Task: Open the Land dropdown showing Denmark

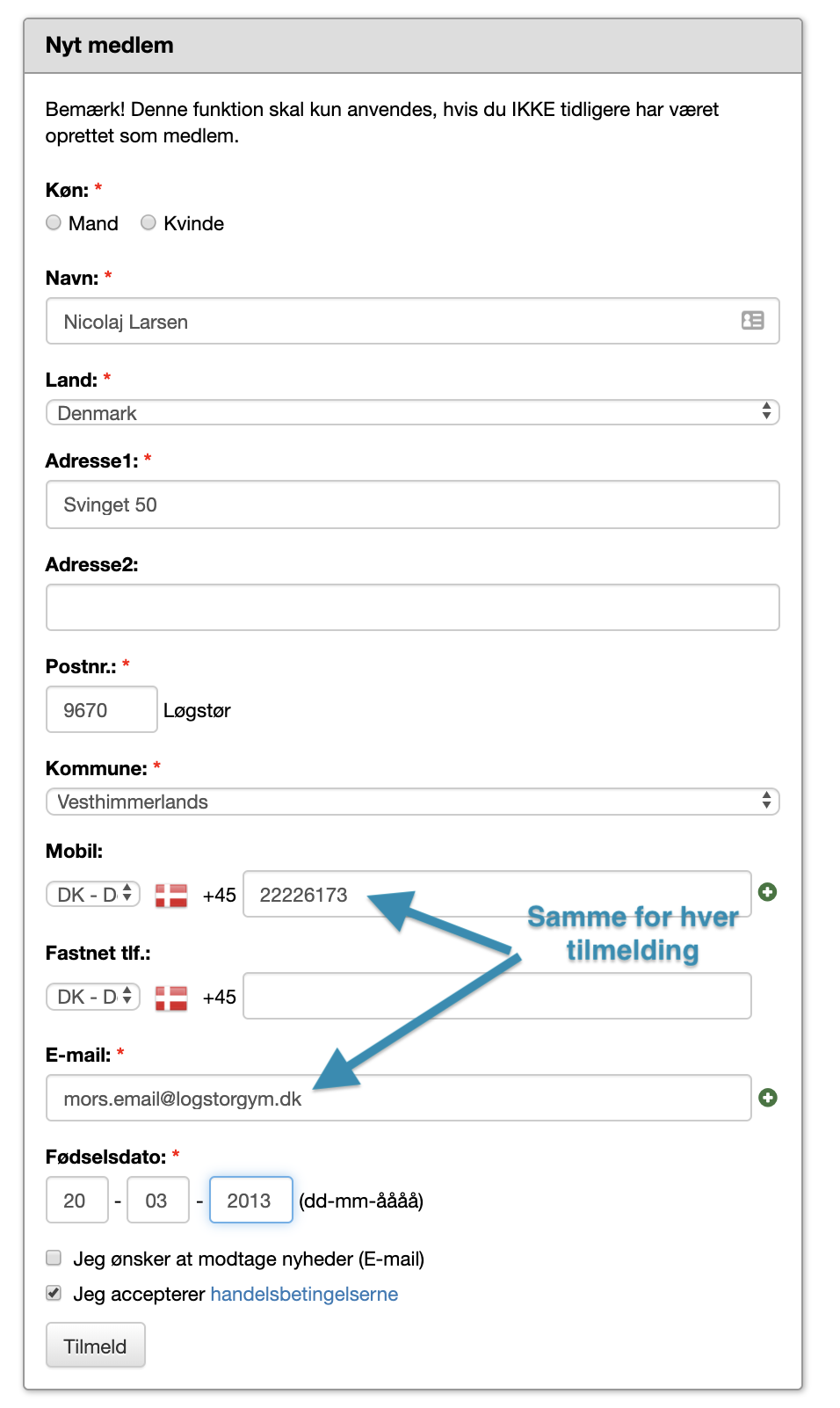Action: 412,412
